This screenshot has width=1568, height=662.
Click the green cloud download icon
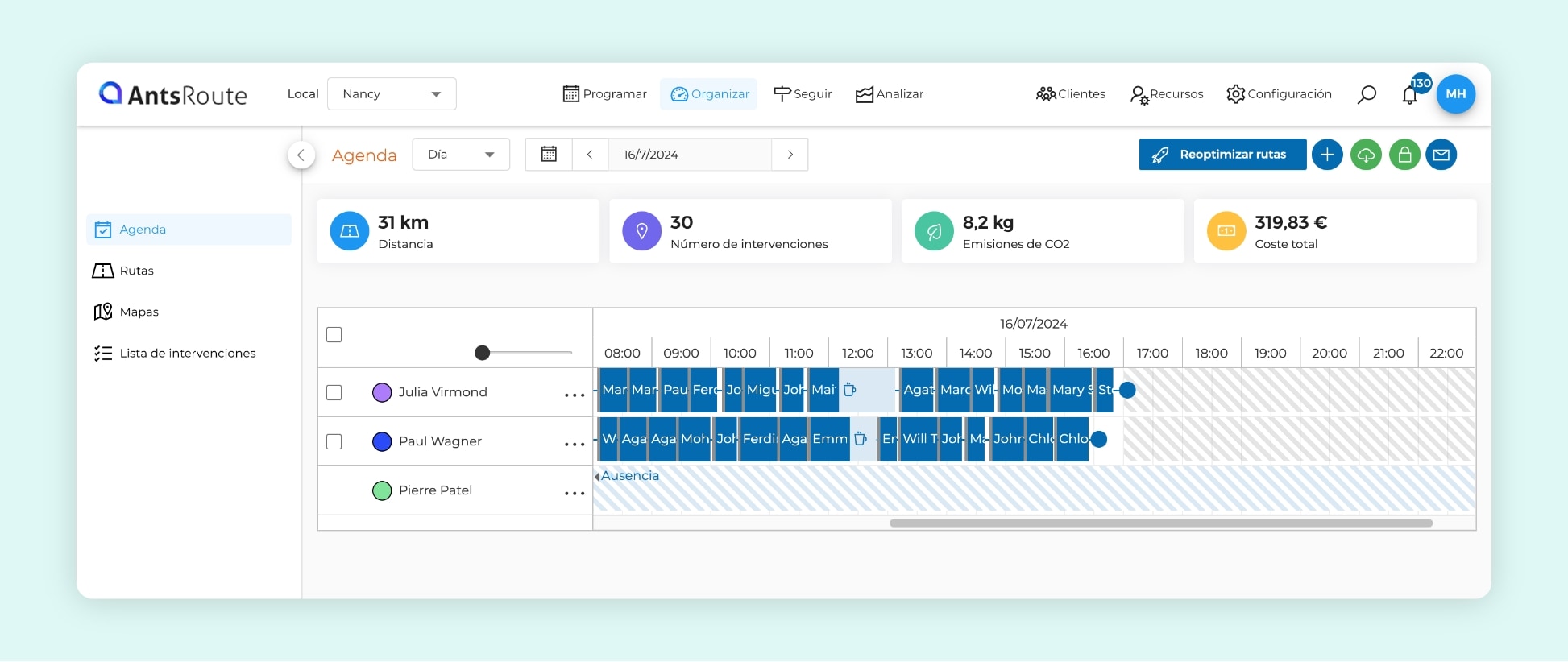[x=1366, y=155]
